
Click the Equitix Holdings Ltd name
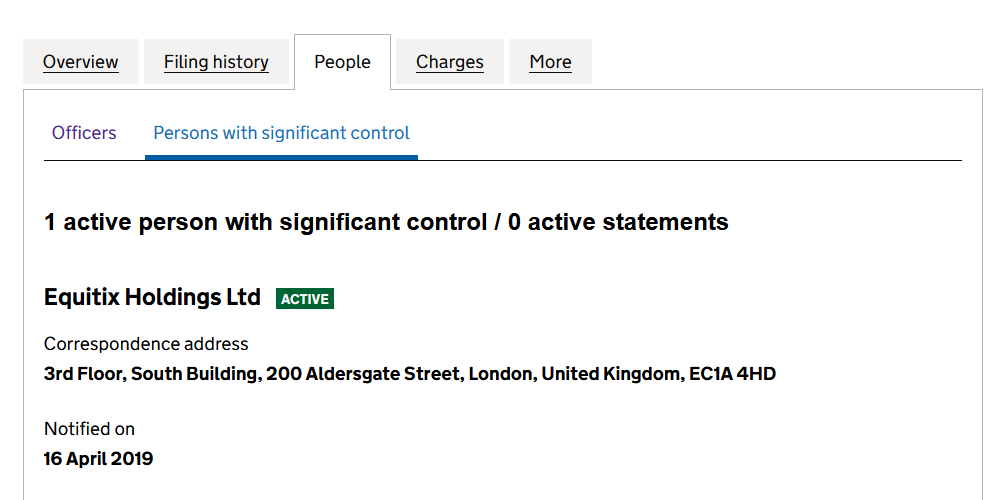(x=152, y=297)
